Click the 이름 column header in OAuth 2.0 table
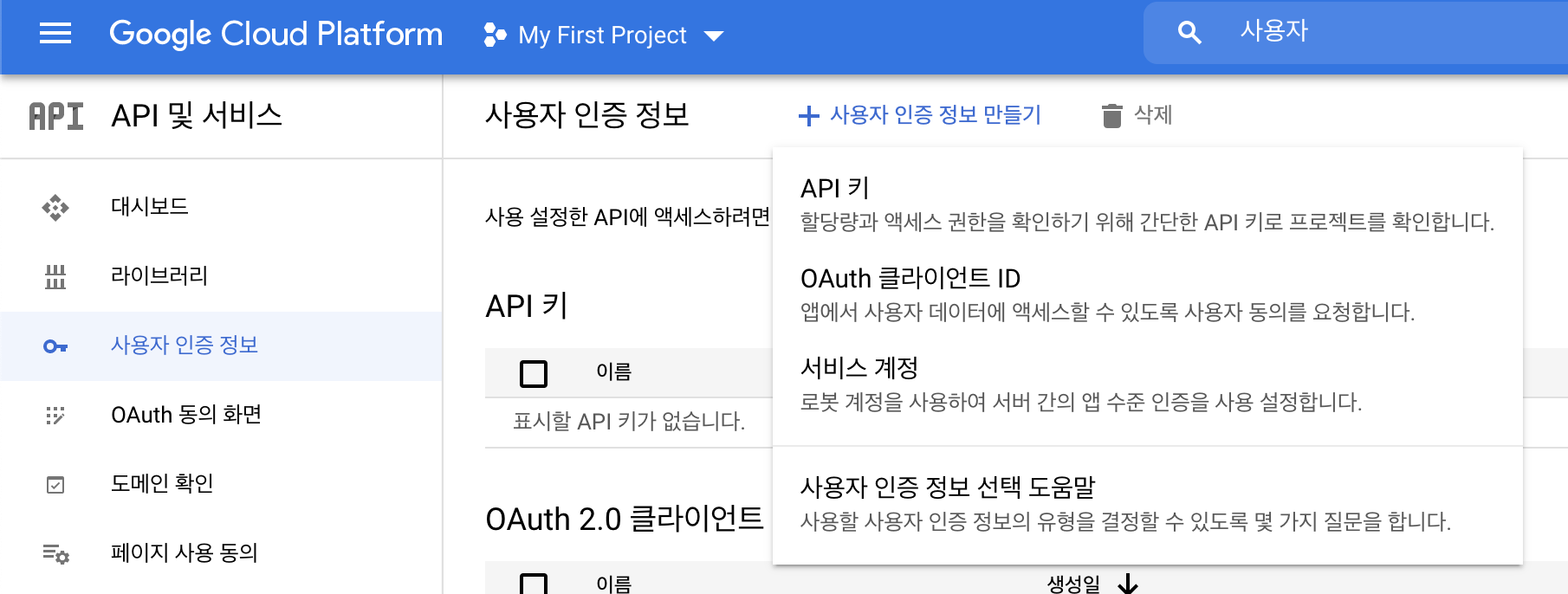Viewport: 1568px width, 594px height. (613, 584)
